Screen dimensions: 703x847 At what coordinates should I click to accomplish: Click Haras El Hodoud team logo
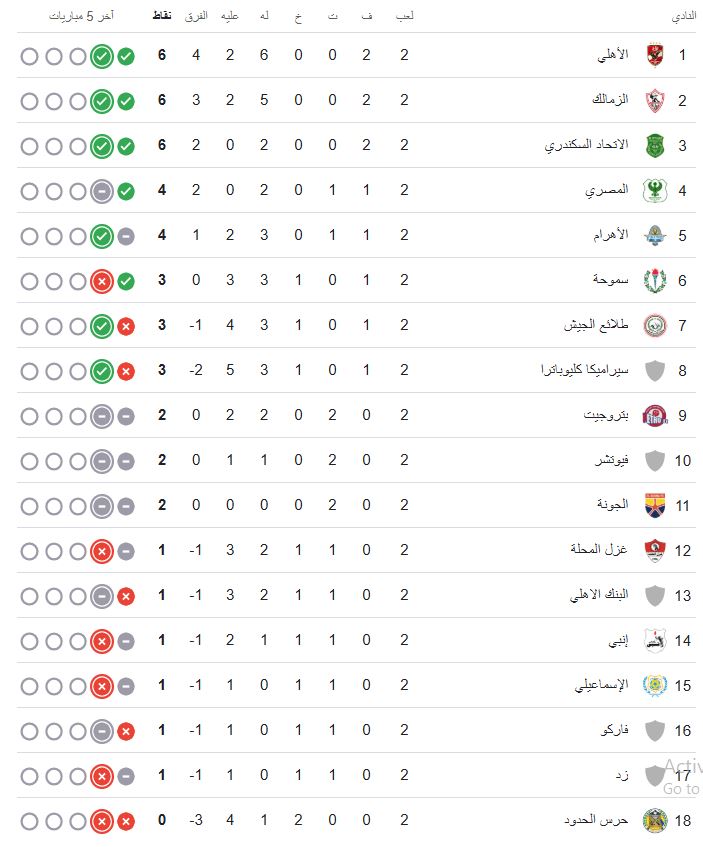[x=655, y=821]
